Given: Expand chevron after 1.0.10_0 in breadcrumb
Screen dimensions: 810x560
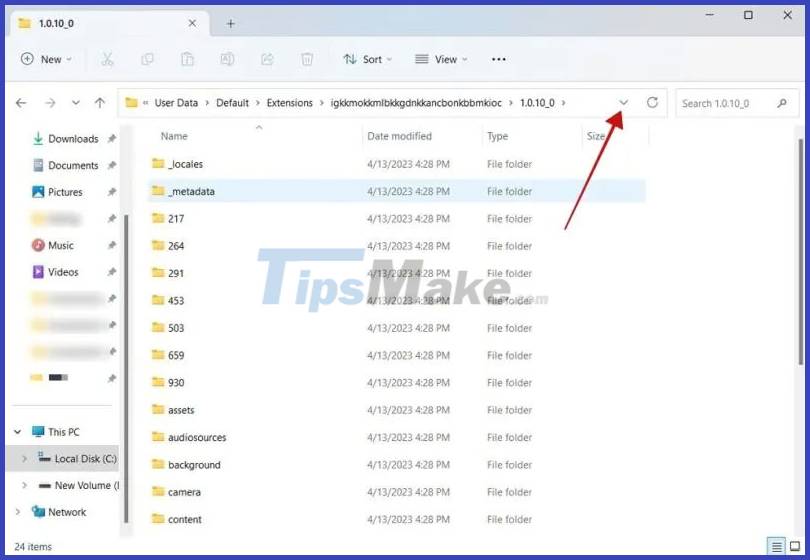Looking at the screenshot, I should click(564, 103).
